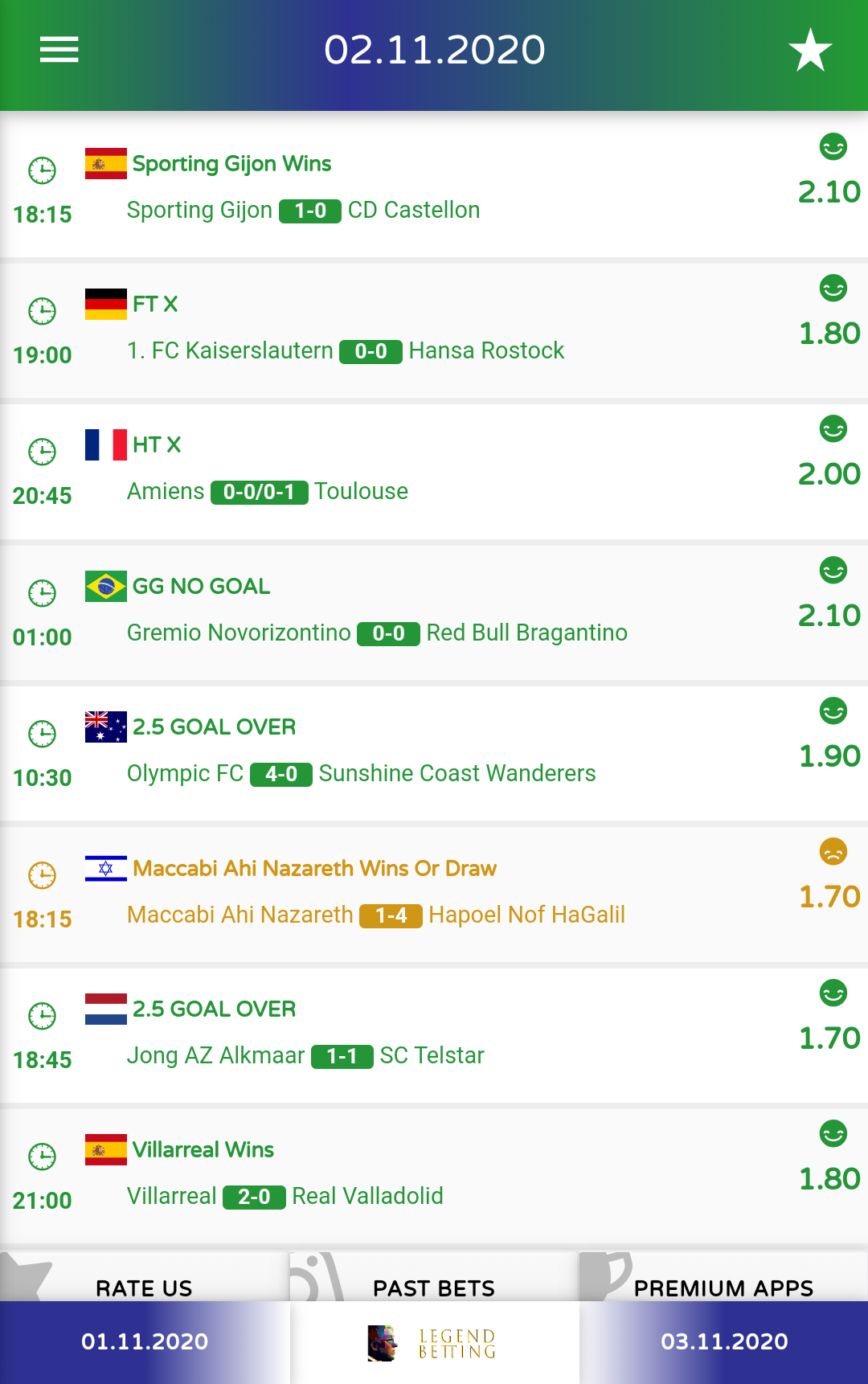Select the Villarreal 2-0 Real Valladolid match
The height and width of the screenshot is (1384, 868).
tap(434, 1176)
